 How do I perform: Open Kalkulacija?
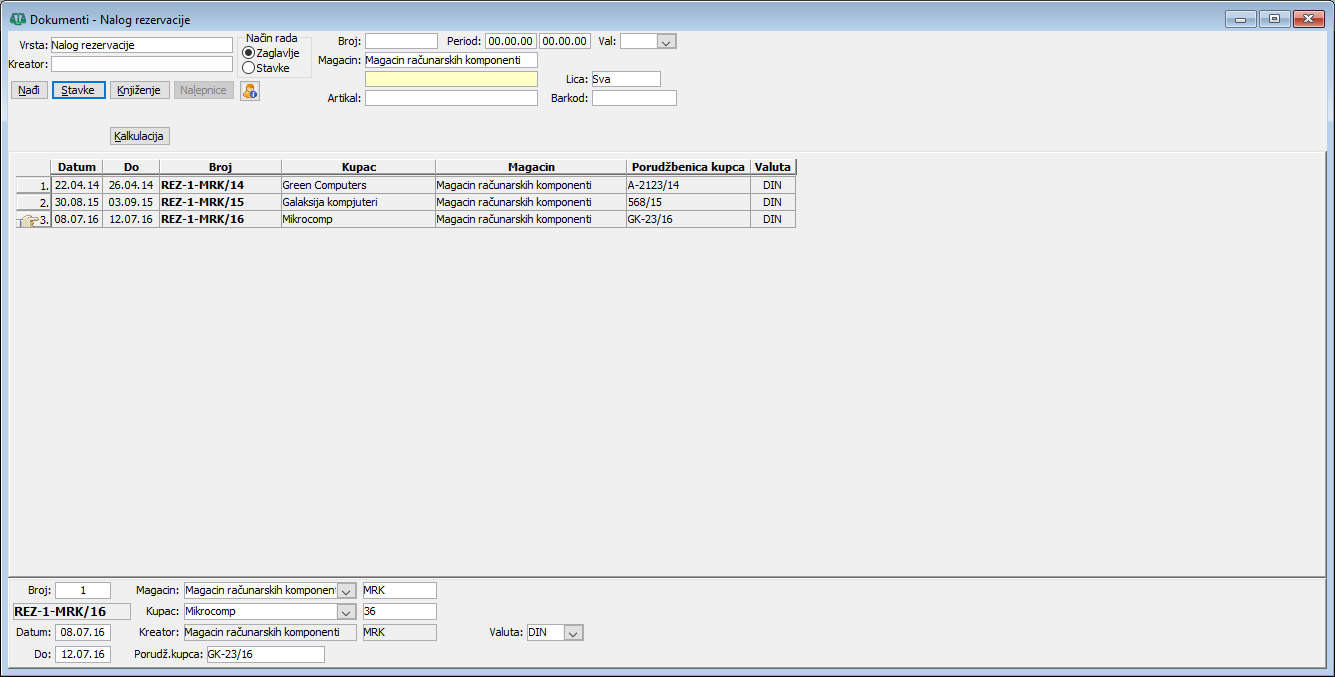[x=140, y=136]
